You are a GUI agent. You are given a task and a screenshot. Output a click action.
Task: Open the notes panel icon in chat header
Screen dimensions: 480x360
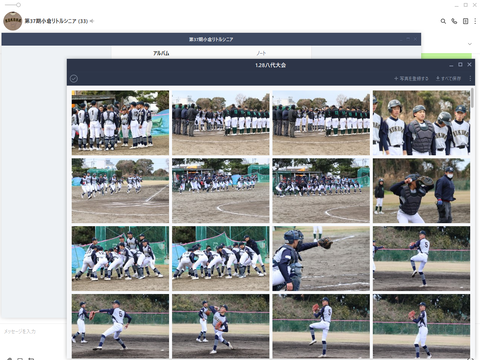465,21
